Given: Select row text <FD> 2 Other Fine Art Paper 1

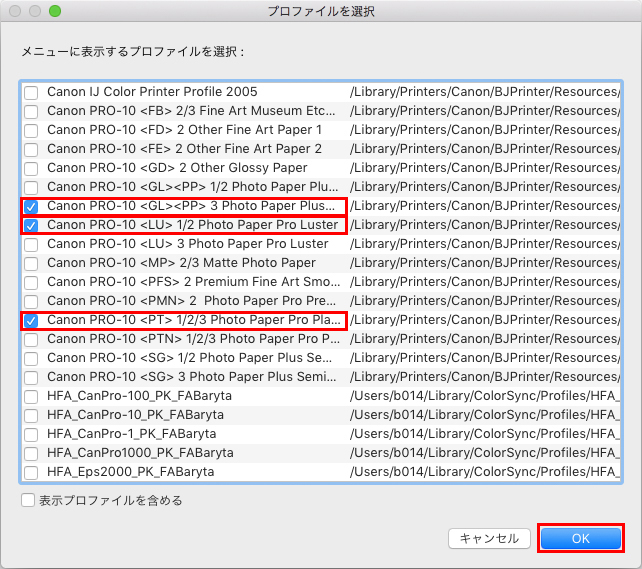Looking at the screenshot, I should (x=185, y=130).
